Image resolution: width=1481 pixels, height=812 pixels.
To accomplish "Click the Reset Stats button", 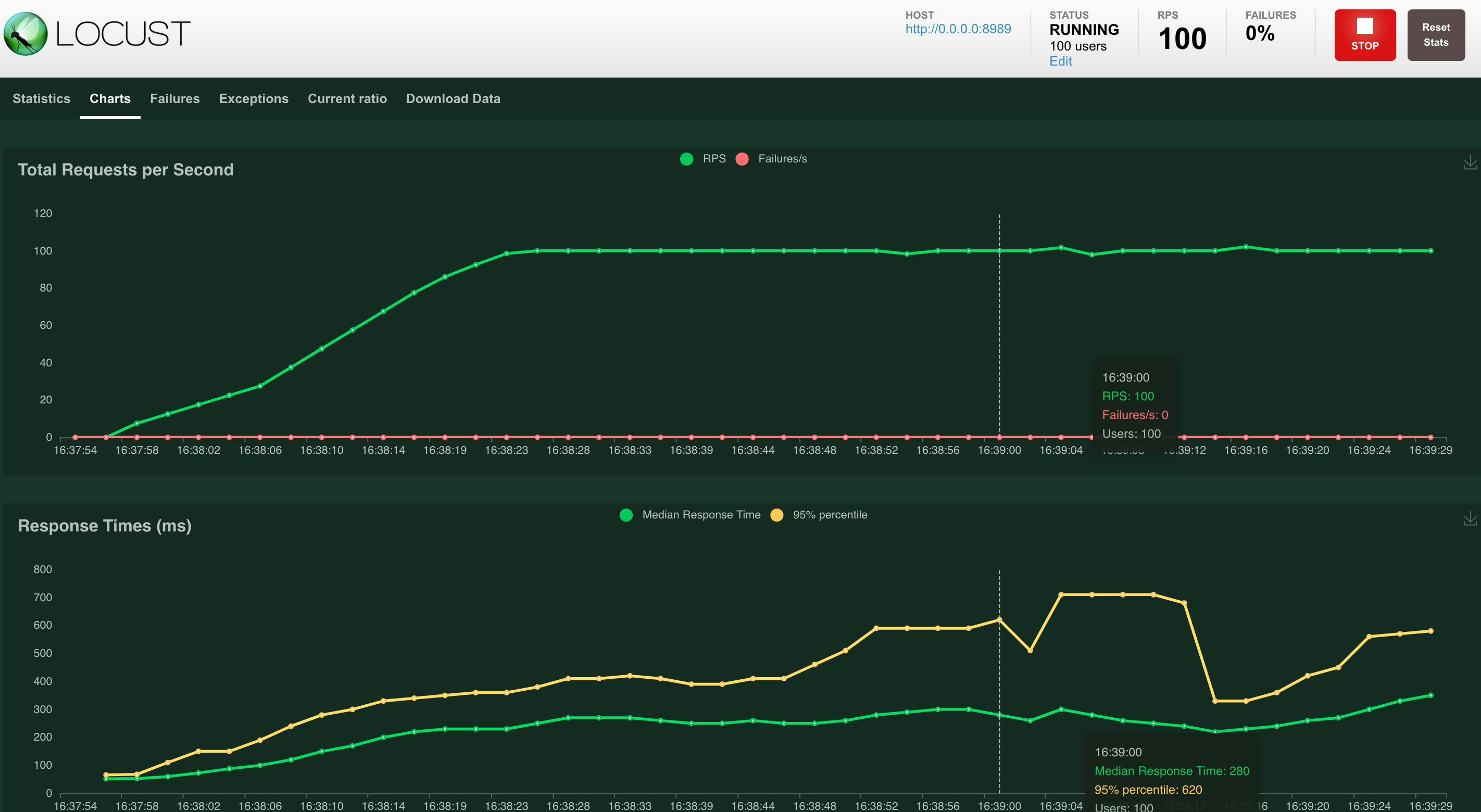I will tap(1436, 35).
